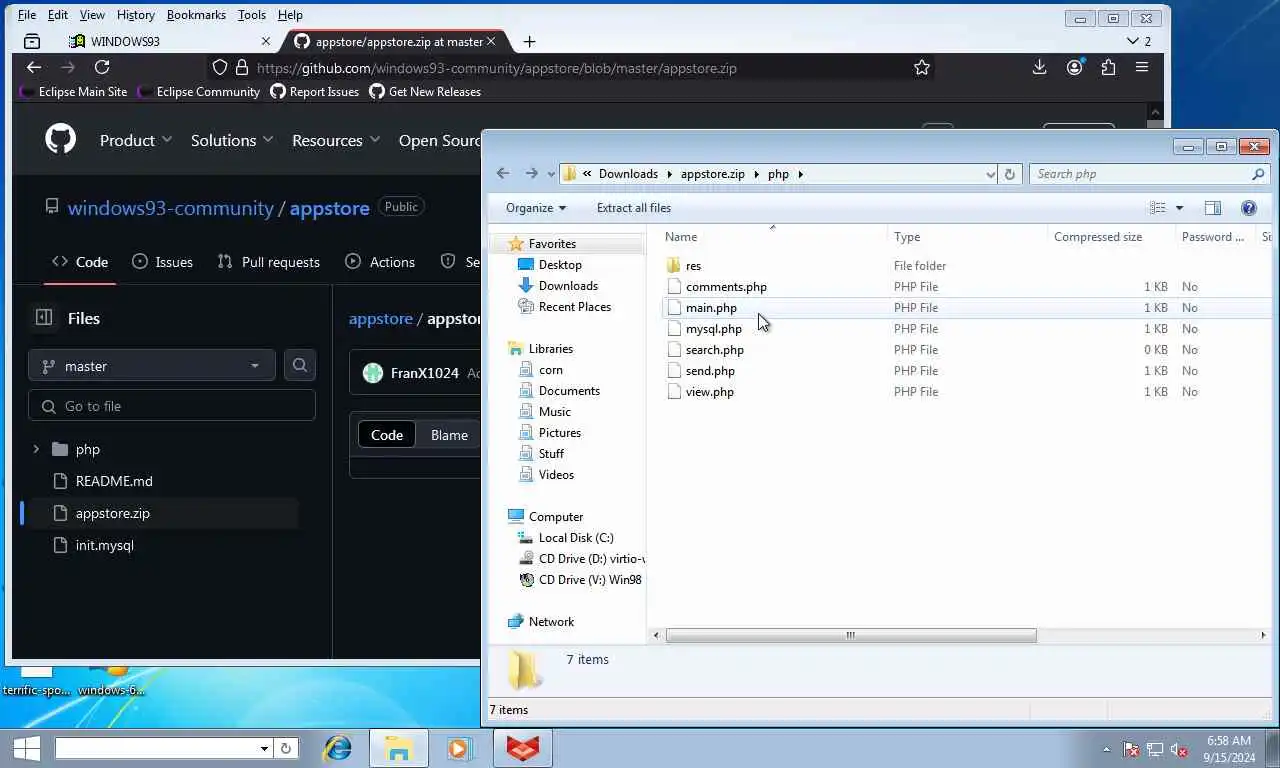Open the media player taskbar icon
This screenshot has height=768, width=1280.
(x=458, y=748)
